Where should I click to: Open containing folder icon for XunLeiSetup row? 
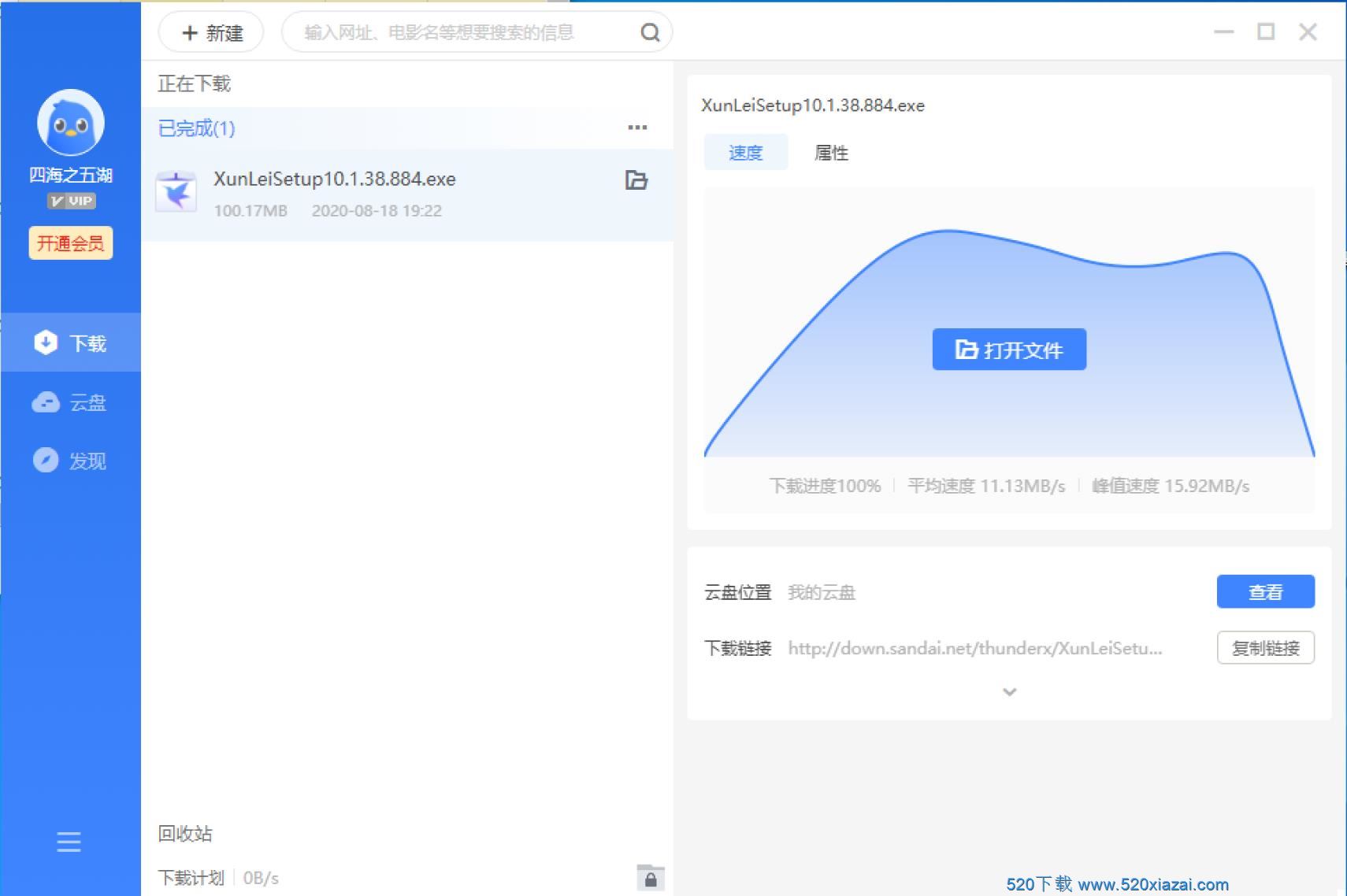pyautogui.click(x=636, y=180)
